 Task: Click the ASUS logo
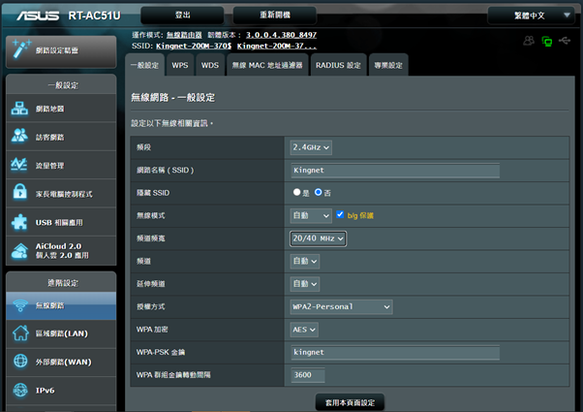38,16
